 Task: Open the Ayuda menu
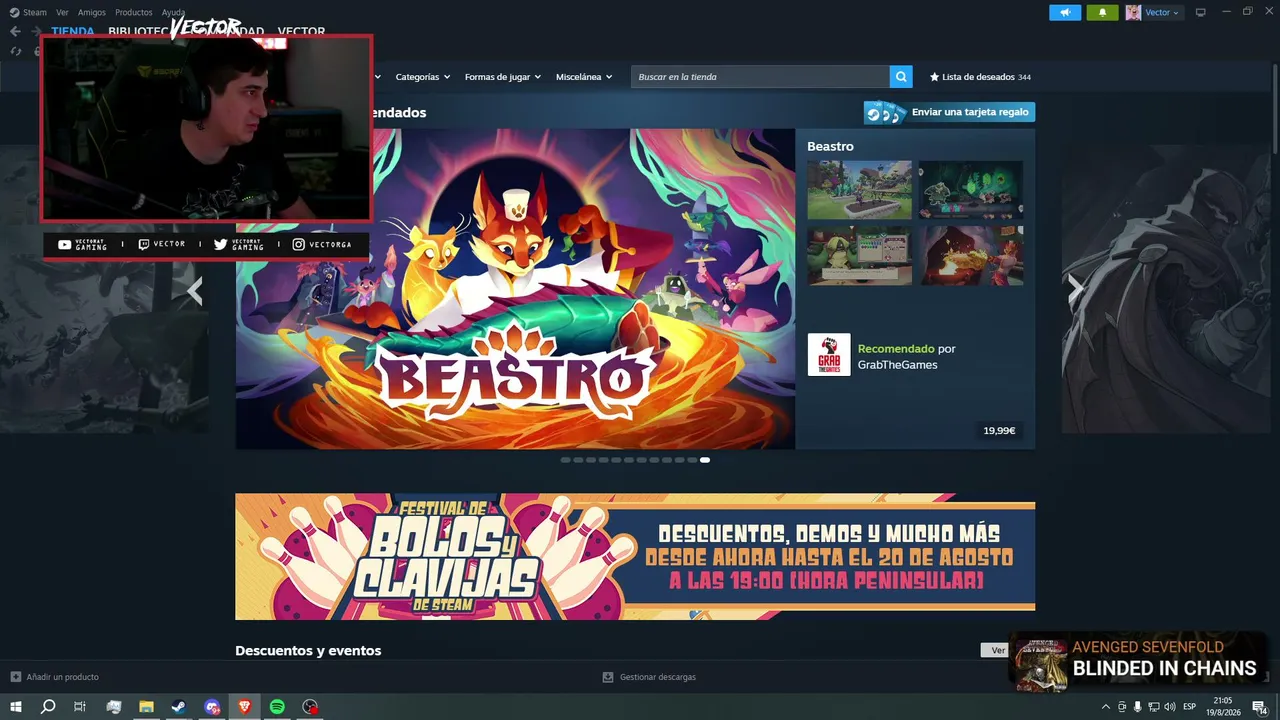tap(174, 13)
